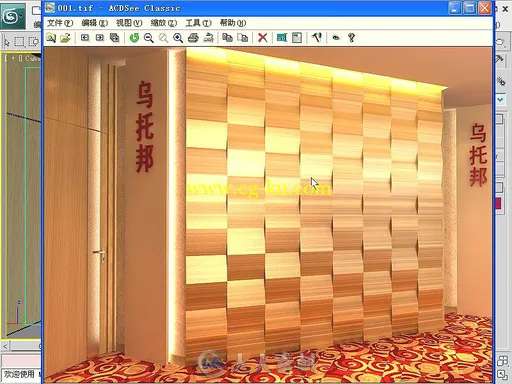This screenshot has height=384, width=512.
Task: Click the 欢迎使用 status text
Action: tap(19, 374)
